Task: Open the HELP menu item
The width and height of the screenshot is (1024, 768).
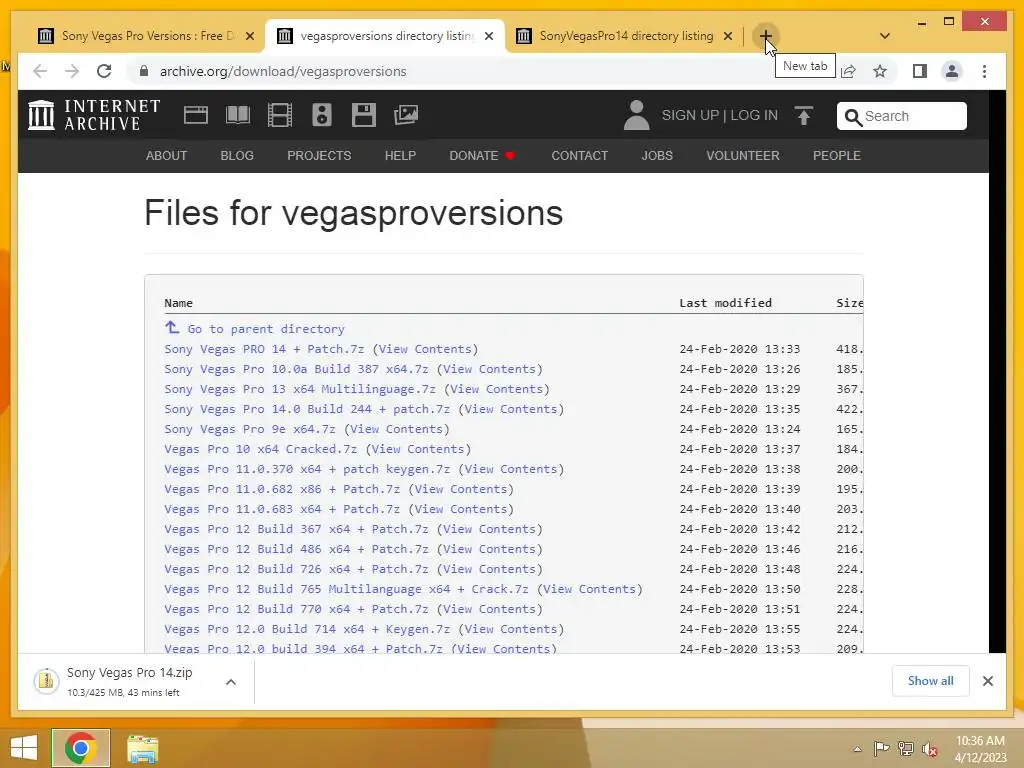Action: [400, 155]
